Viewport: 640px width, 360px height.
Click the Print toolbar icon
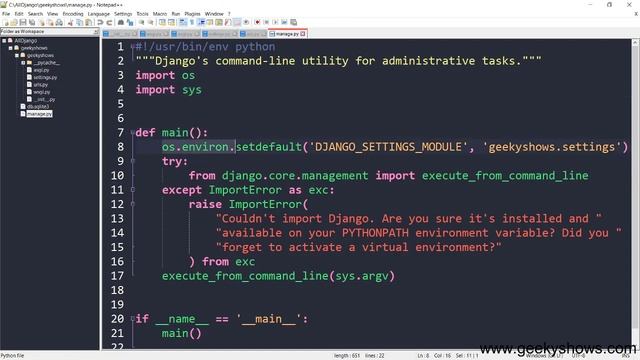click(59, 22)
